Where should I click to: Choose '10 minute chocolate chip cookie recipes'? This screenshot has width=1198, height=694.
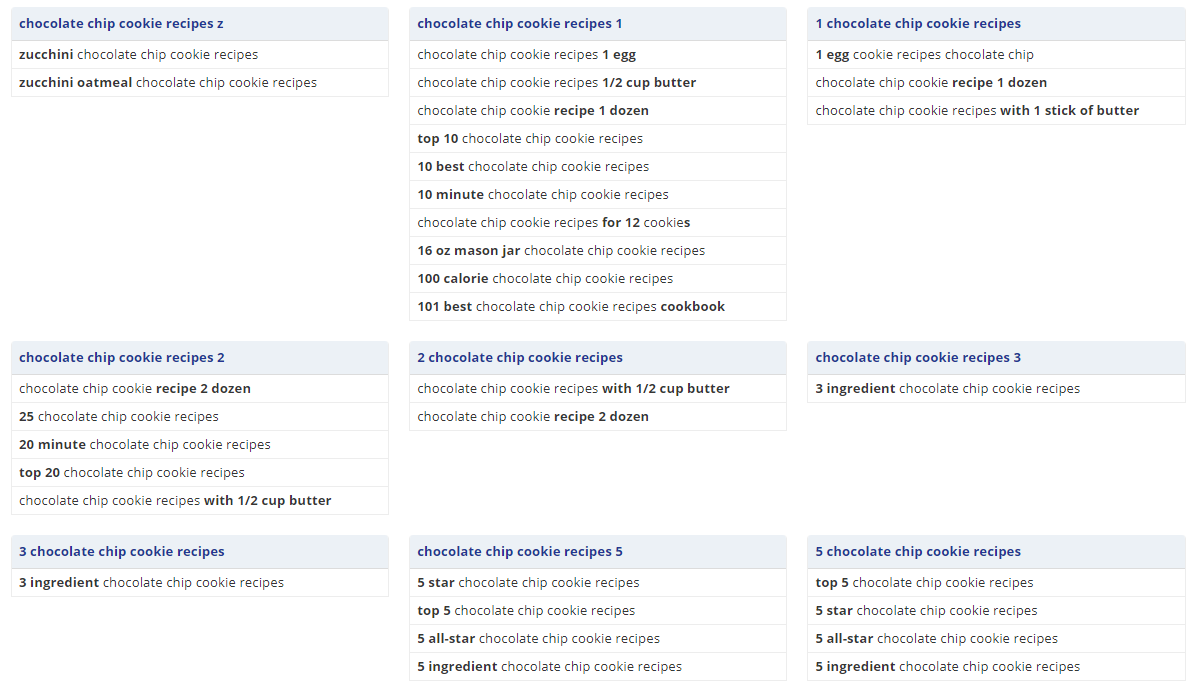click(x=543, y=195)
